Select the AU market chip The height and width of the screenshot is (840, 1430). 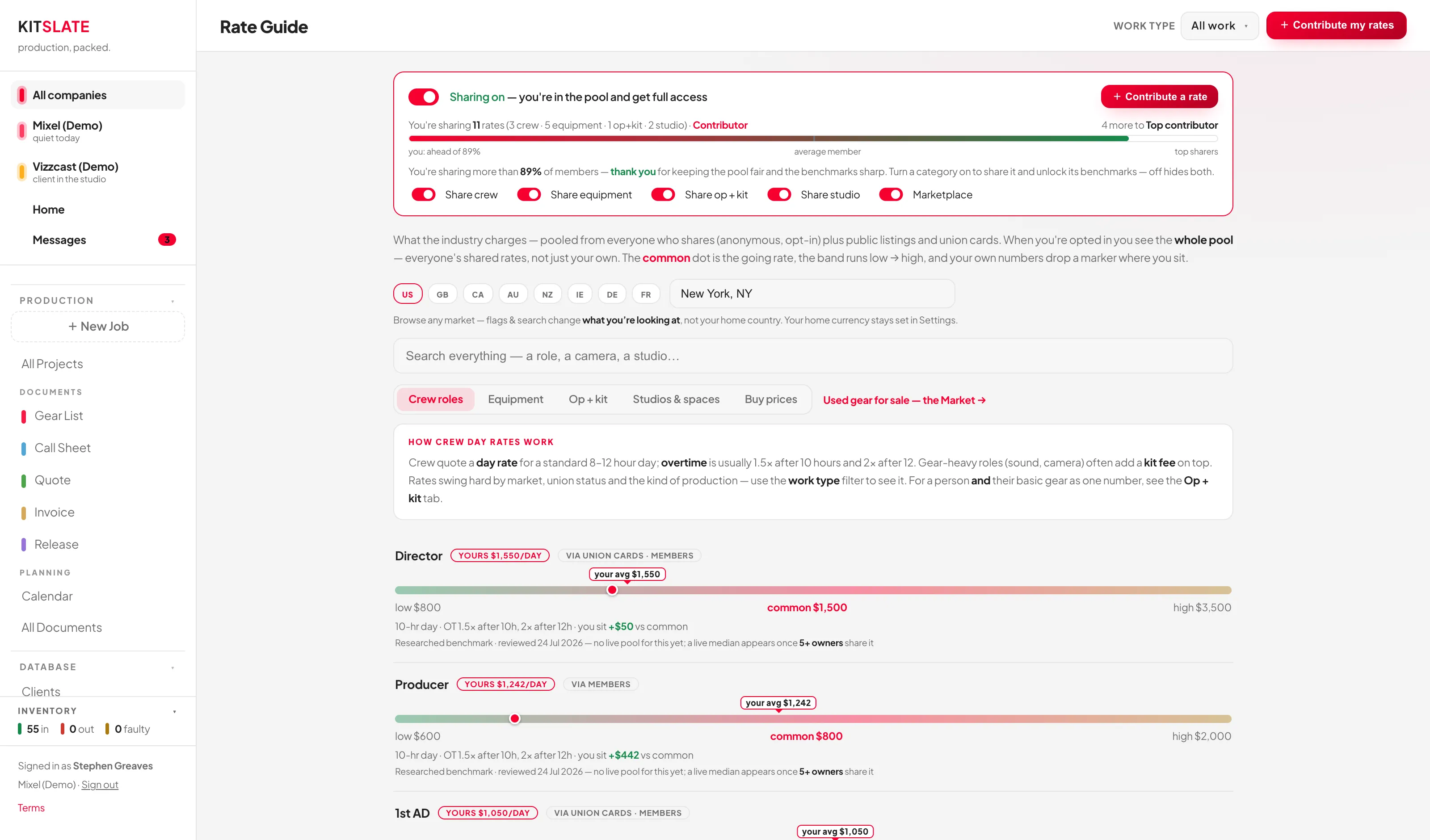[x=513, y=294]
